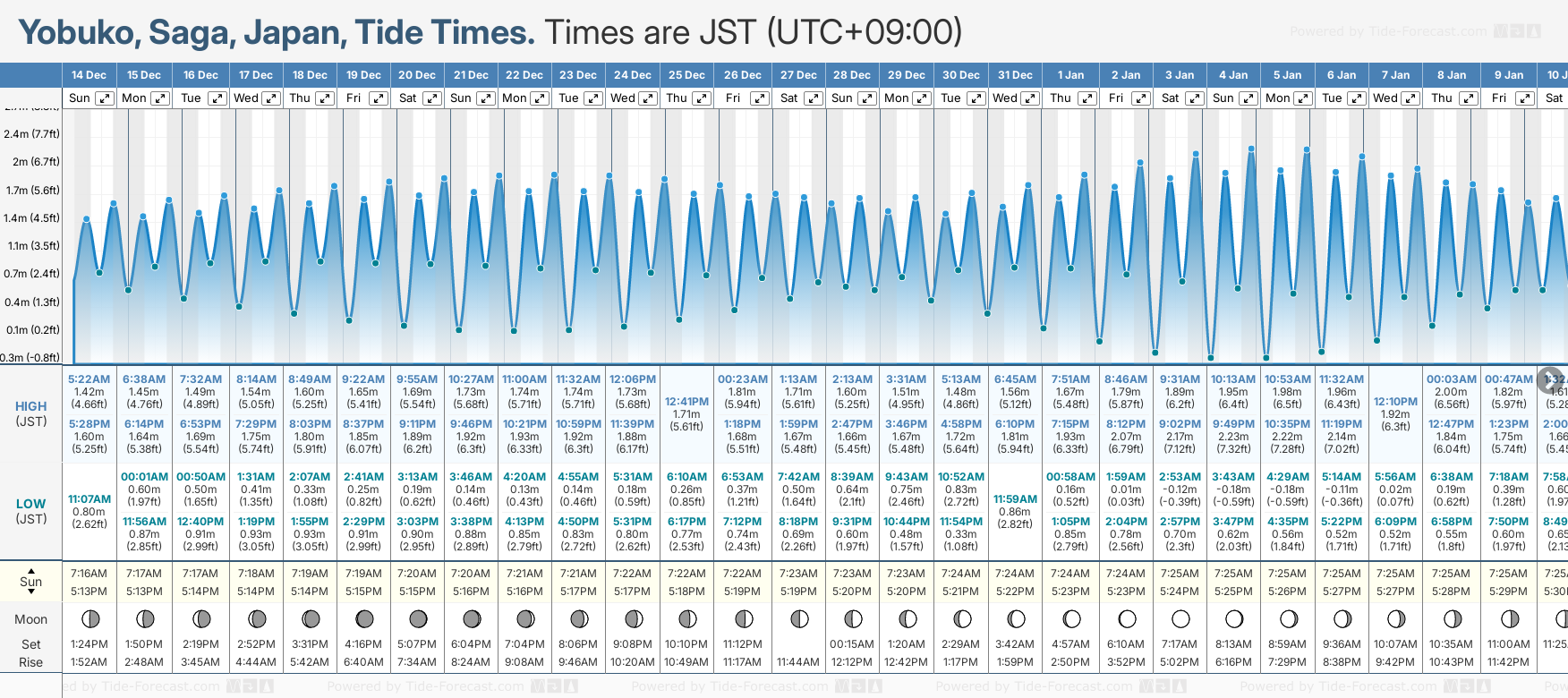This screenshot has width=1568, height=698.
Task: Click the 2.4m (7.7ft) axis label
Action: click(x=31, y=134)
